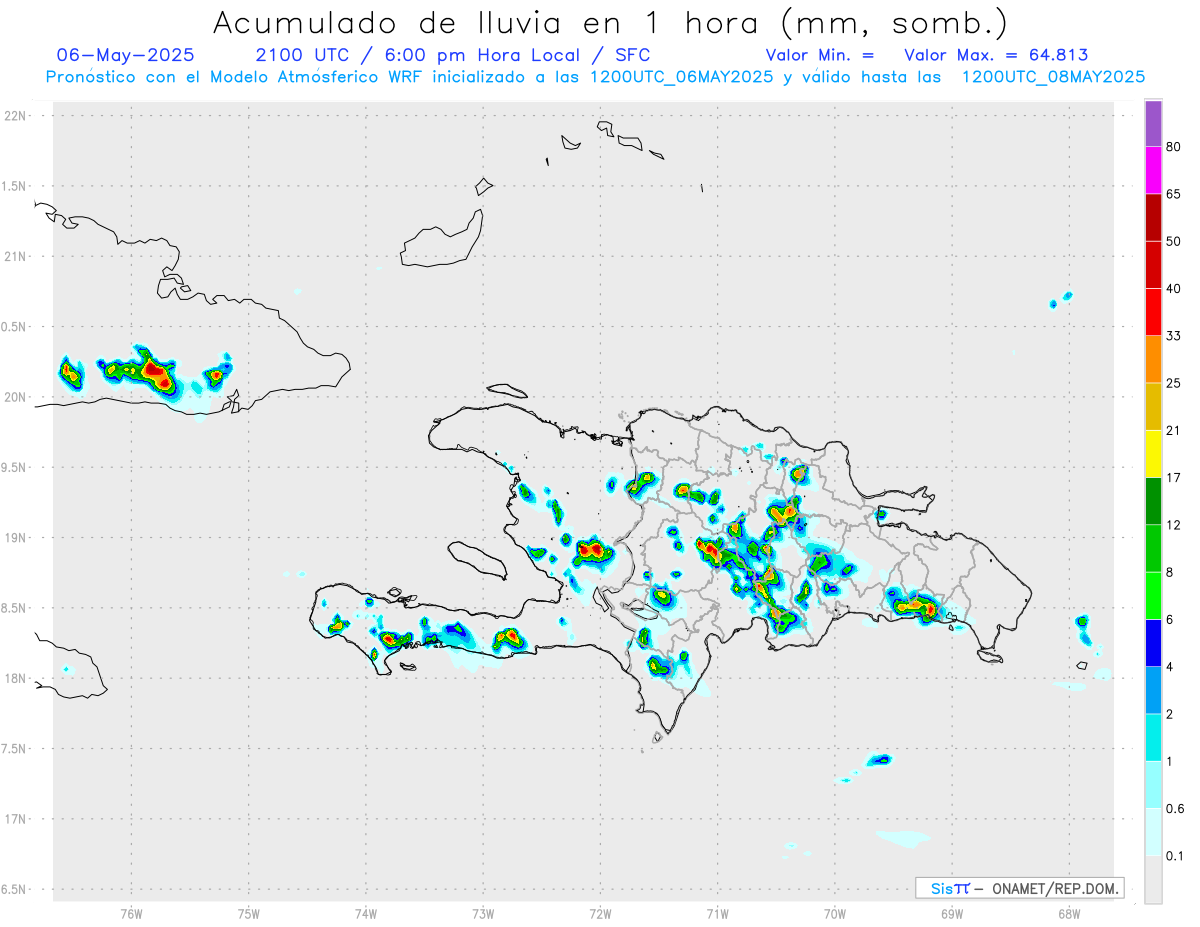
Task: Click the '73W' longitude axis label
Action: point(483,914)
